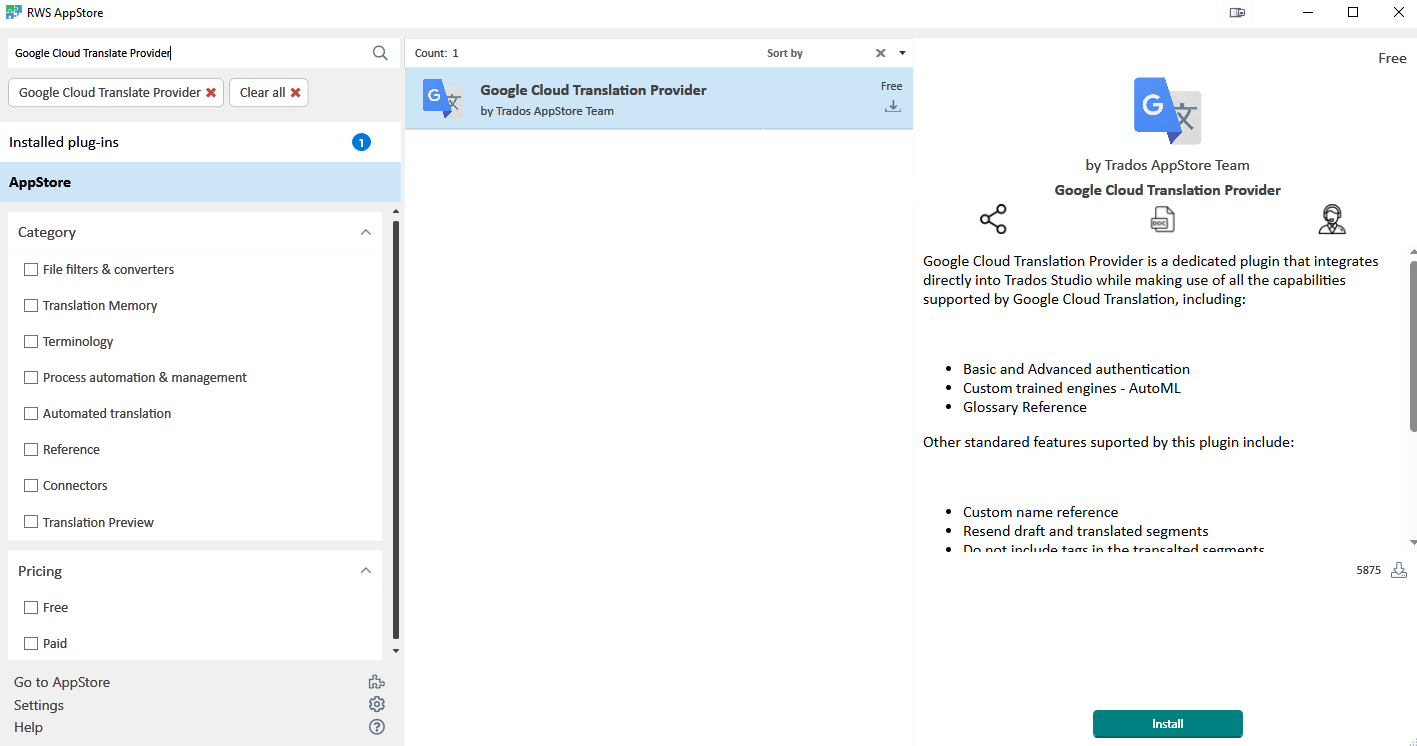The width and height of the screenshot is (1417, 746).
Task: Click the downloads count icon beside 5875
Action: point(1399,570)
